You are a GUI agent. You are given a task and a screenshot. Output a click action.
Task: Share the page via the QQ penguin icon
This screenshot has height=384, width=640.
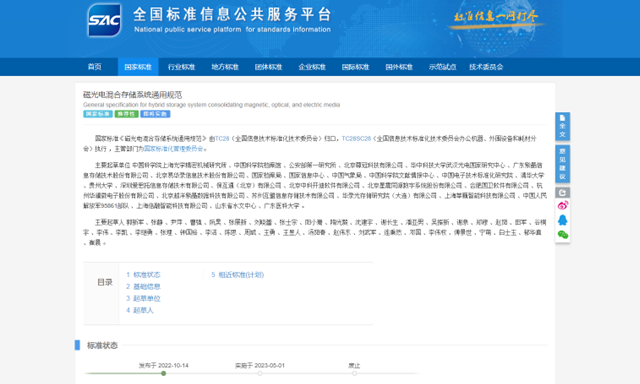562,220
